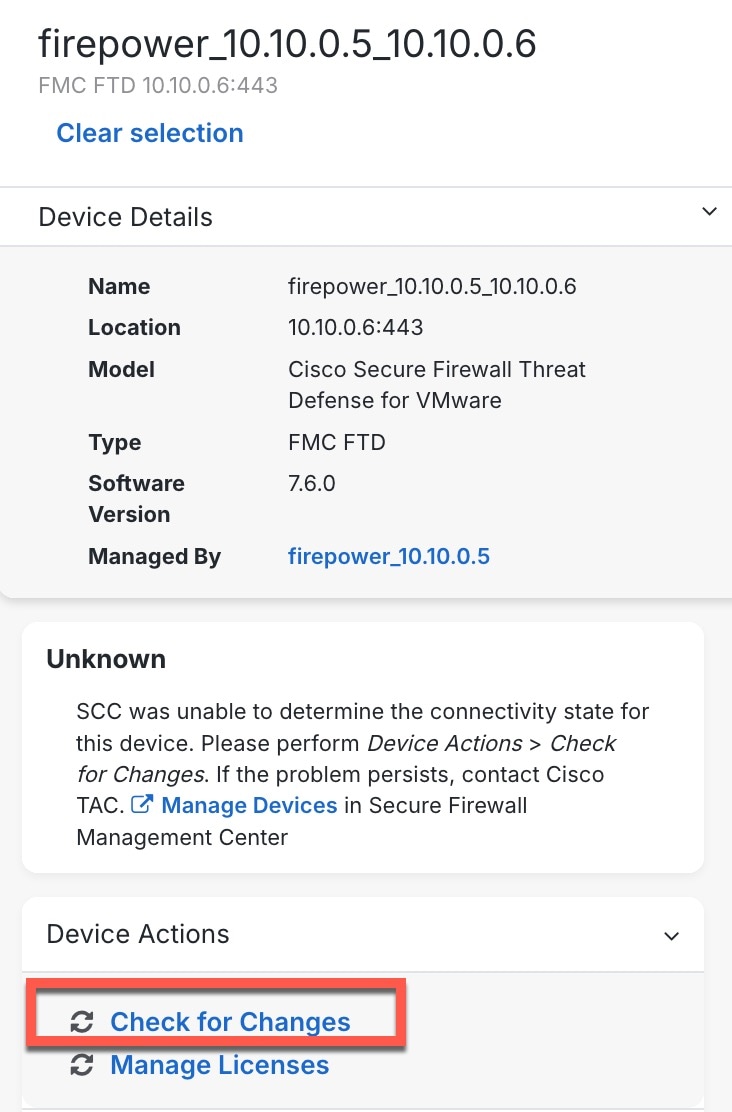The width and height of the screenshot is (732, 1112).
Task: Click the refresh icon beside Check for Changes
Action: click(x=82, y=1021)
